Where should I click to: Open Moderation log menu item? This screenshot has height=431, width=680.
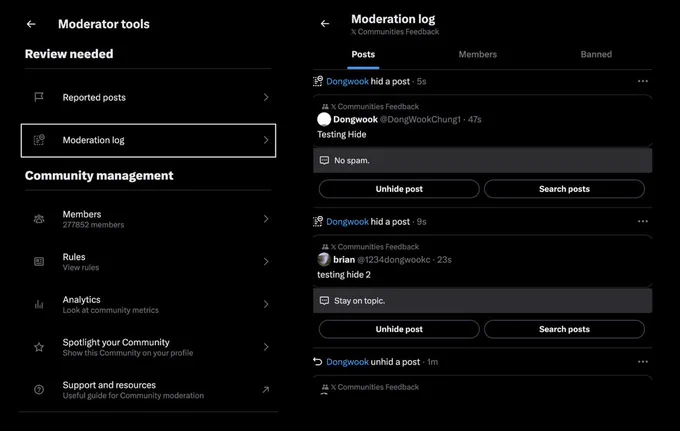click(148, 140)
